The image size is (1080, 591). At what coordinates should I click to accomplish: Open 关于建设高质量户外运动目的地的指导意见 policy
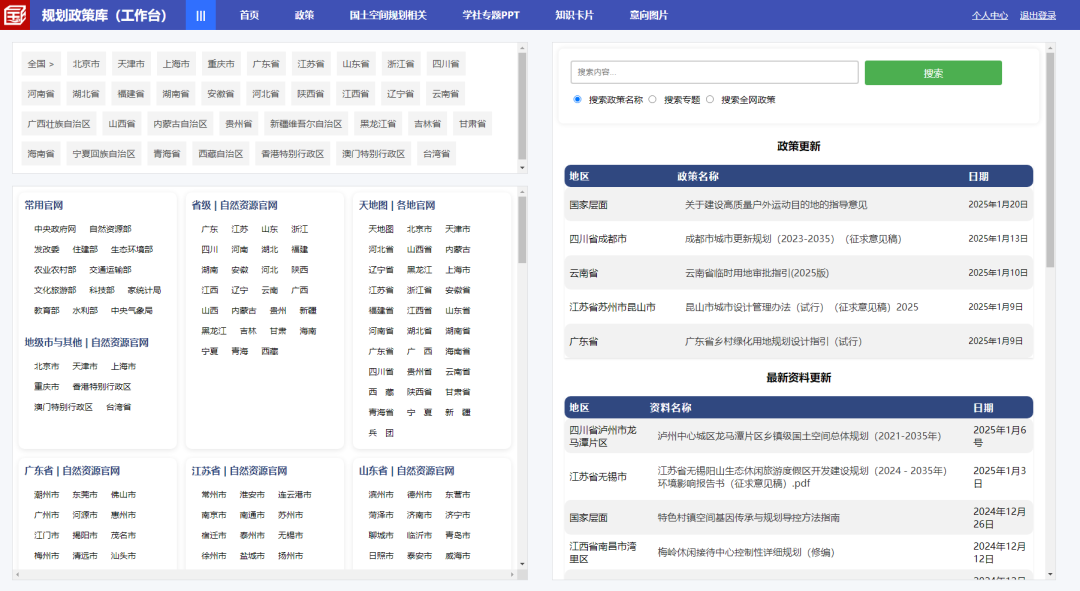(776, 205)
